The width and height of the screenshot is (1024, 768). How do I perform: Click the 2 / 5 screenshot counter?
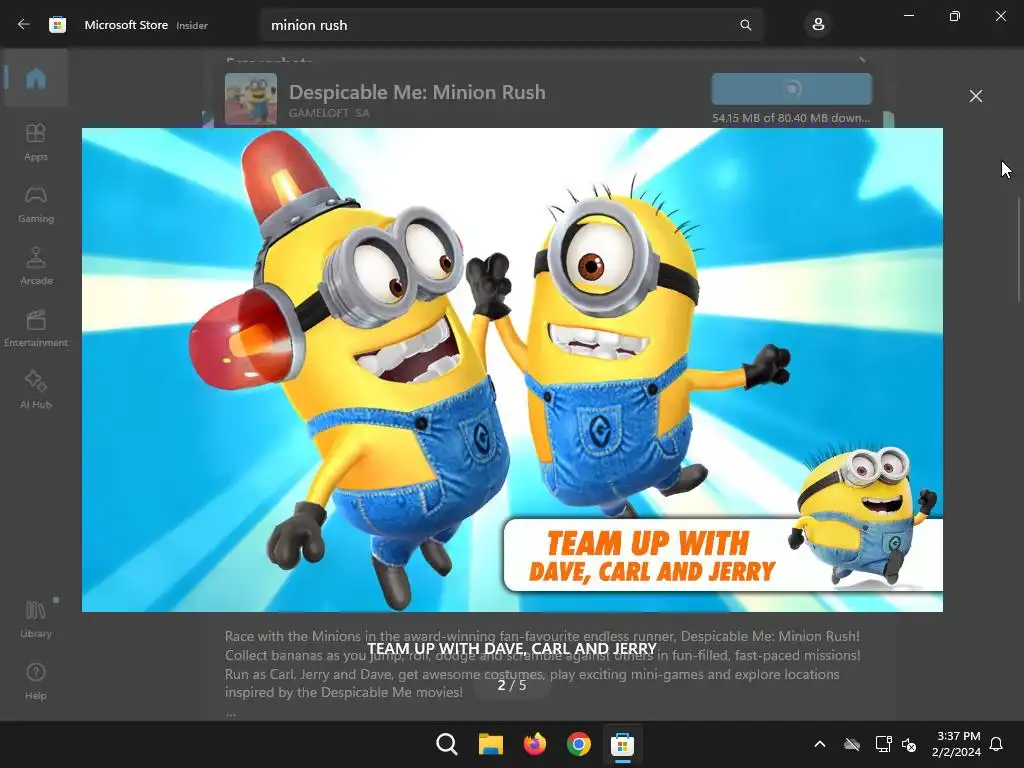(x=512, y=685)
